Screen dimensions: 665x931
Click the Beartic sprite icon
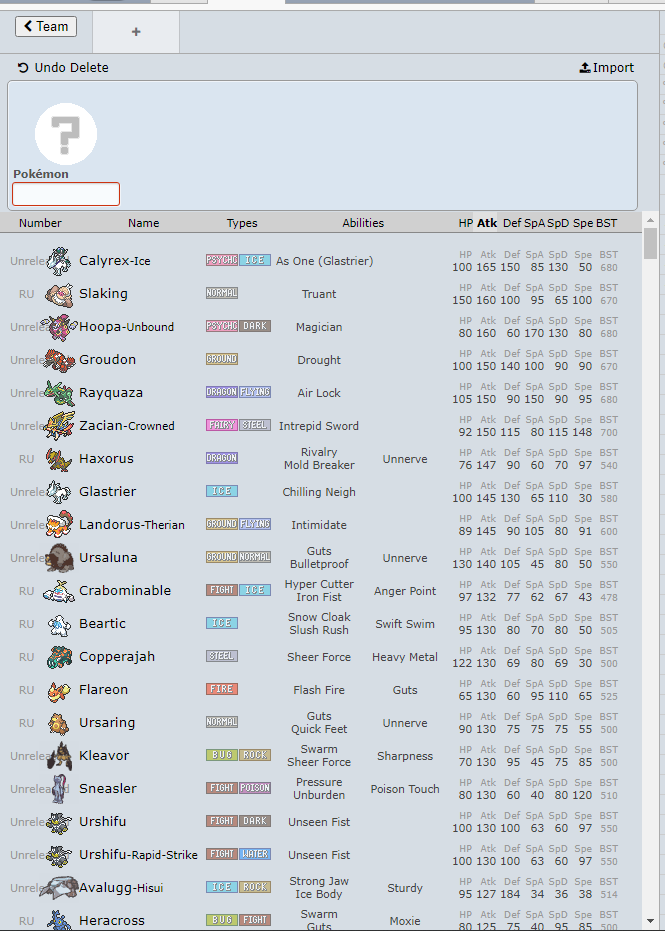pyautogui.click(x=59, y=624)
